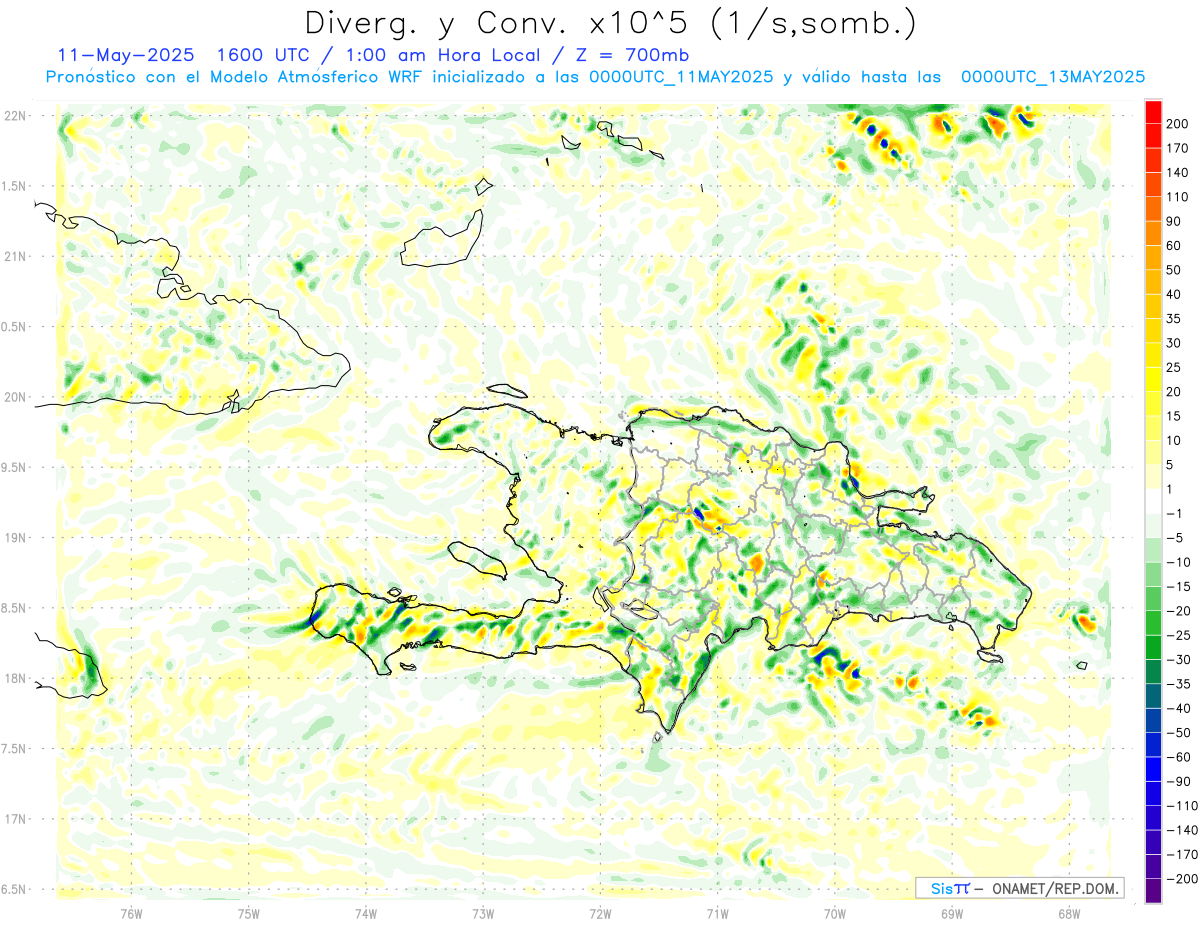Click the '22N' latitude label

(14, 116)
